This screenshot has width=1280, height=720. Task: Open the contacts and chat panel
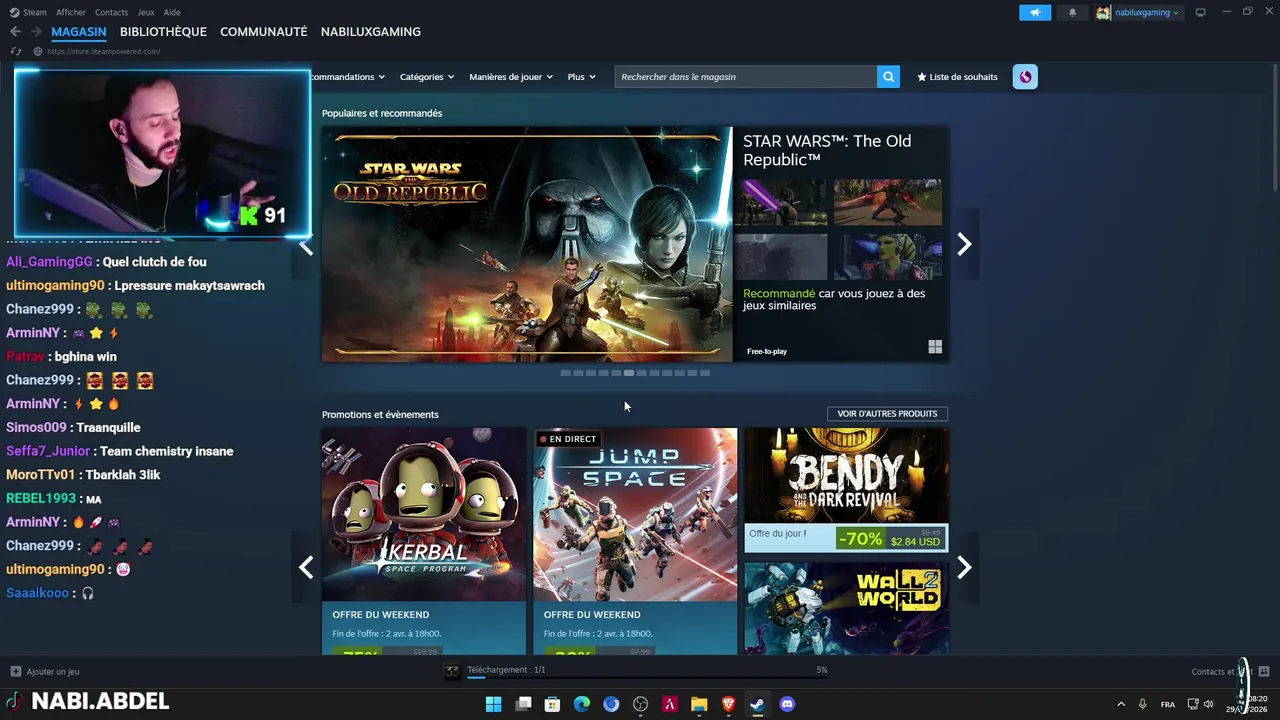(1230, 672)
